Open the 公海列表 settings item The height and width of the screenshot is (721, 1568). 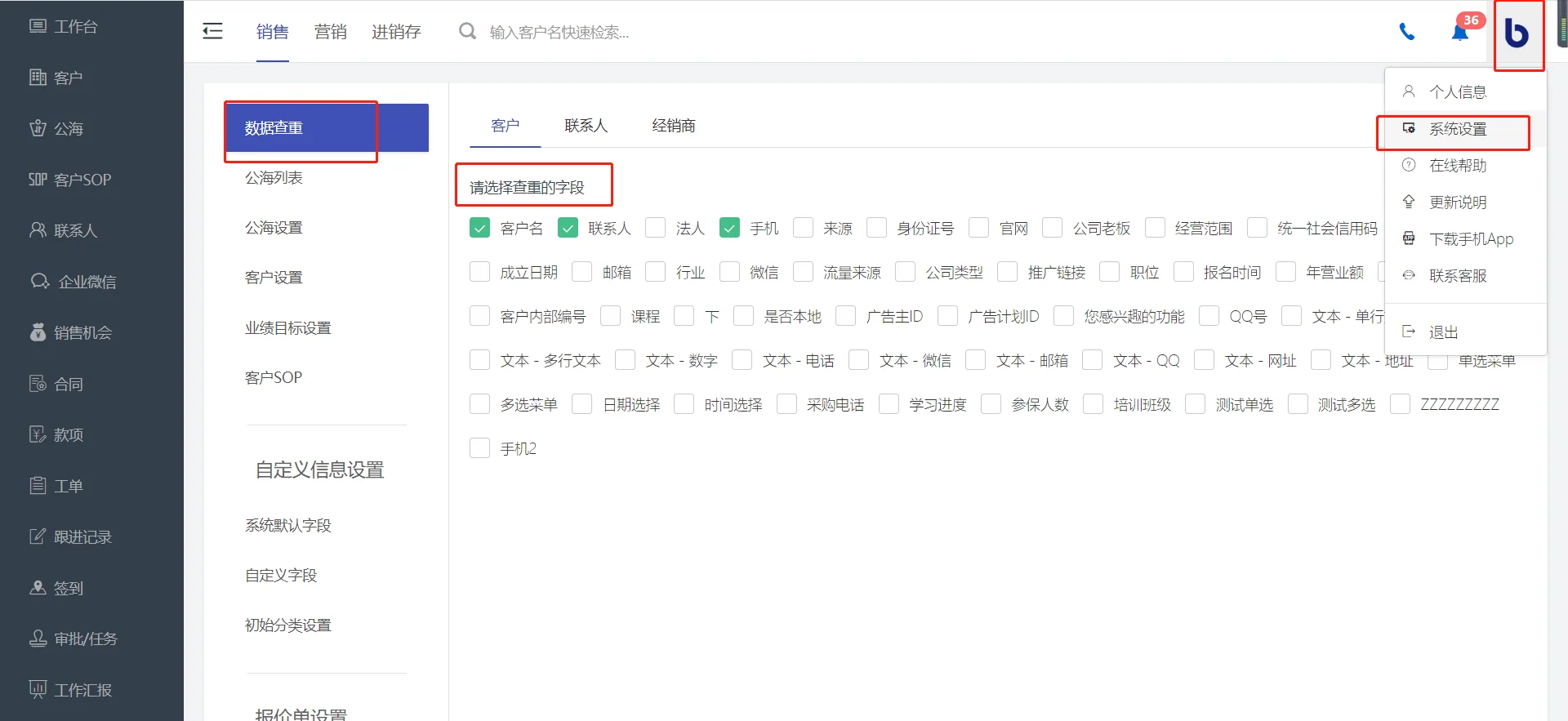click(x=274, y=178)
